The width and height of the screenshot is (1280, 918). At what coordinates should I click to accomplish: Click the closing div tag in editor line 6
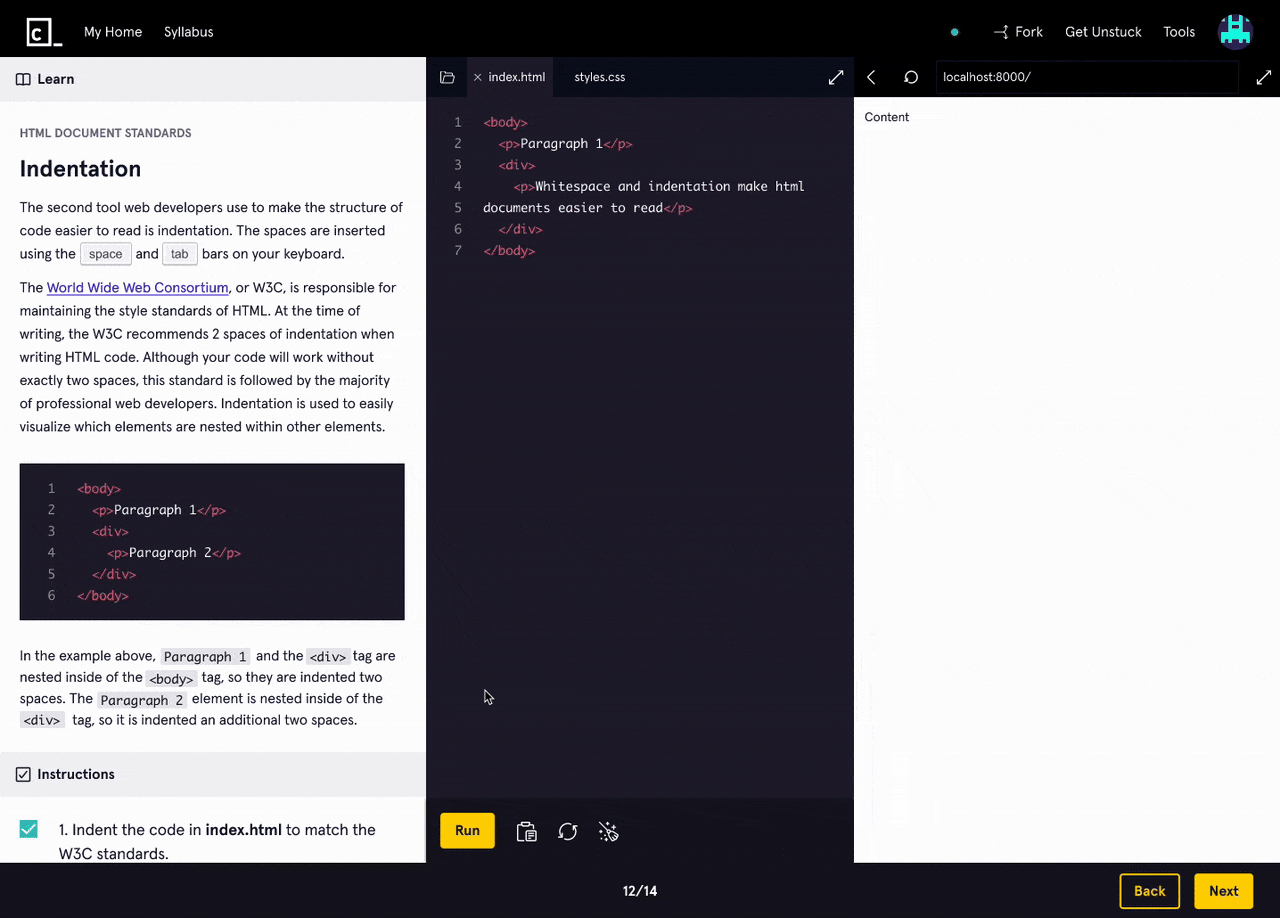[520, 230]
